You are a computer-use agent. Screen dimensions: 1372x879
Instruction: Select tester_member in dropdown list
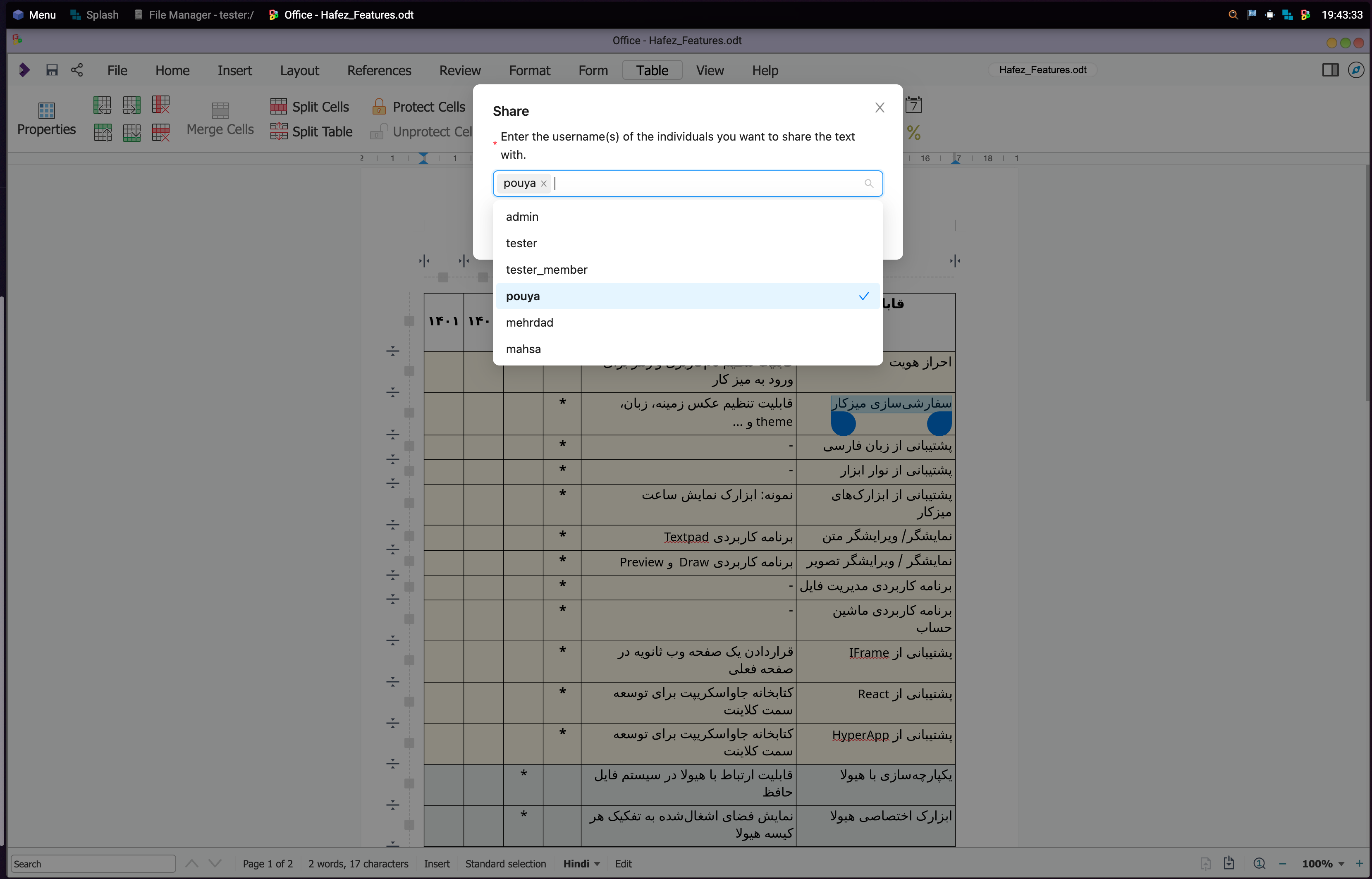[546, 270]
